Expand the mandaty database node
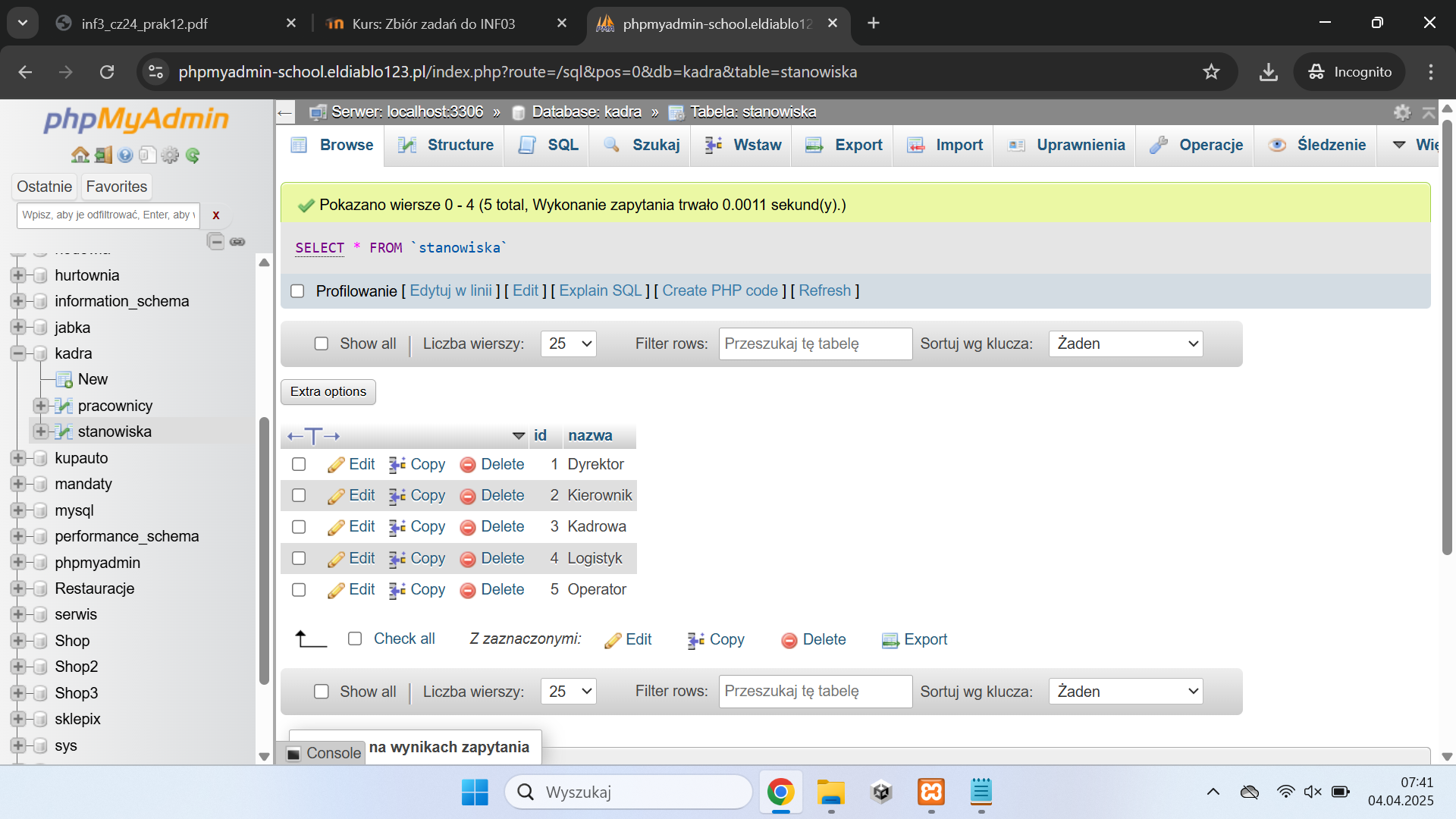 pos(18,484)
